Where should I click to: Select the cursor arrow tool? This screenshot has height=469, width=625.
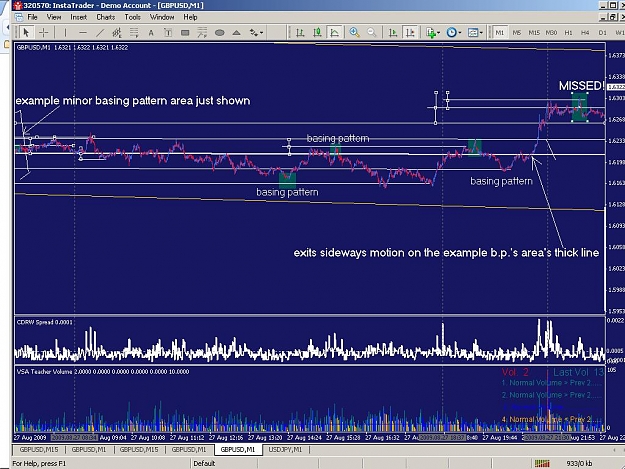(x=26, y=32)
